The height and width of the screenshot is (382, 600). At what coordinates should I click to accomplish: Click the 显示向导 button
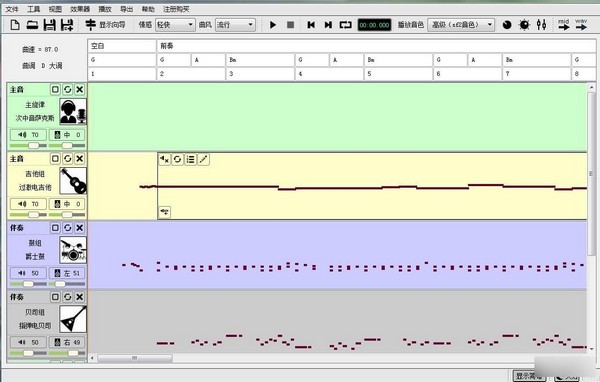click(105, 25)
